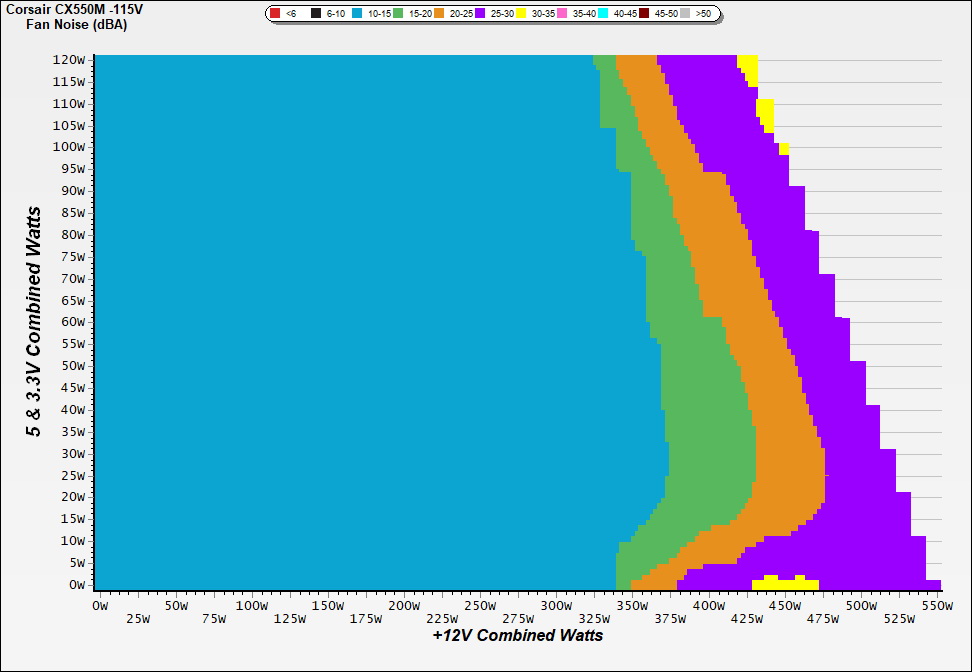The image size is (972, 672).
Task: Click the 300W tick label on x-axis
Action: 556,606
